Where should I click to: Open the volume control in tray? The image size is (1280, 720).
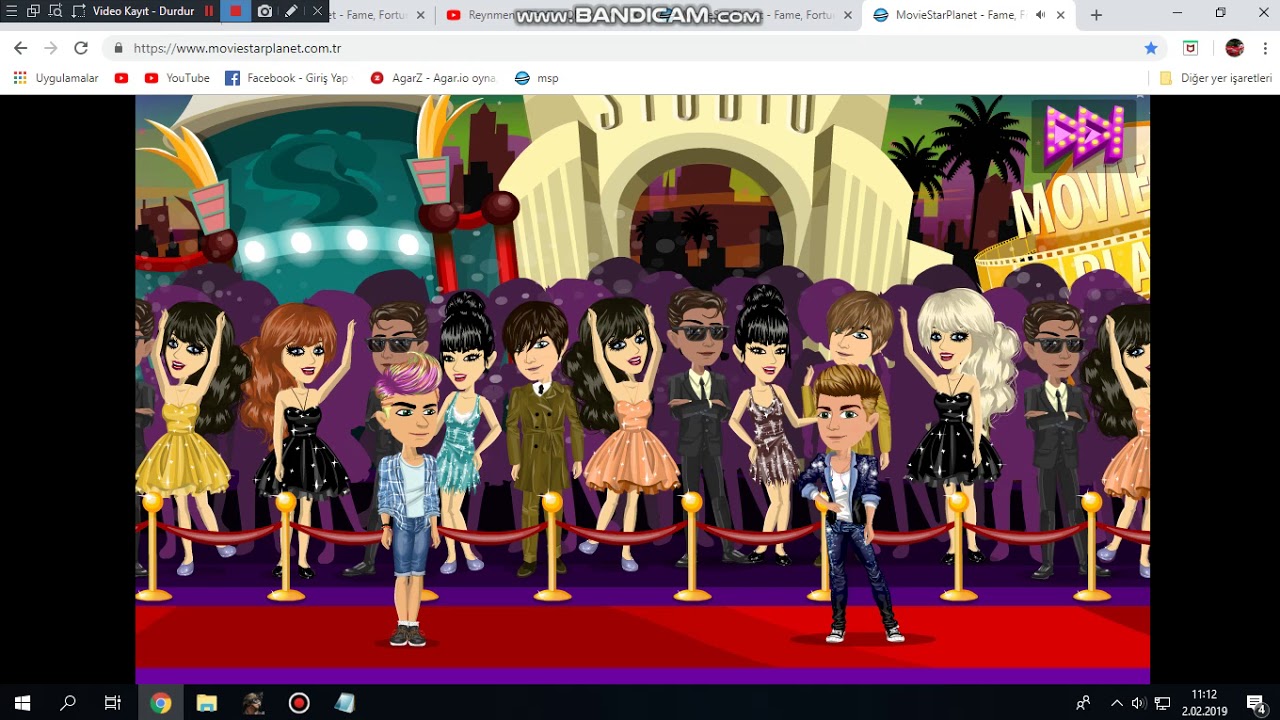click(1138, 703)
